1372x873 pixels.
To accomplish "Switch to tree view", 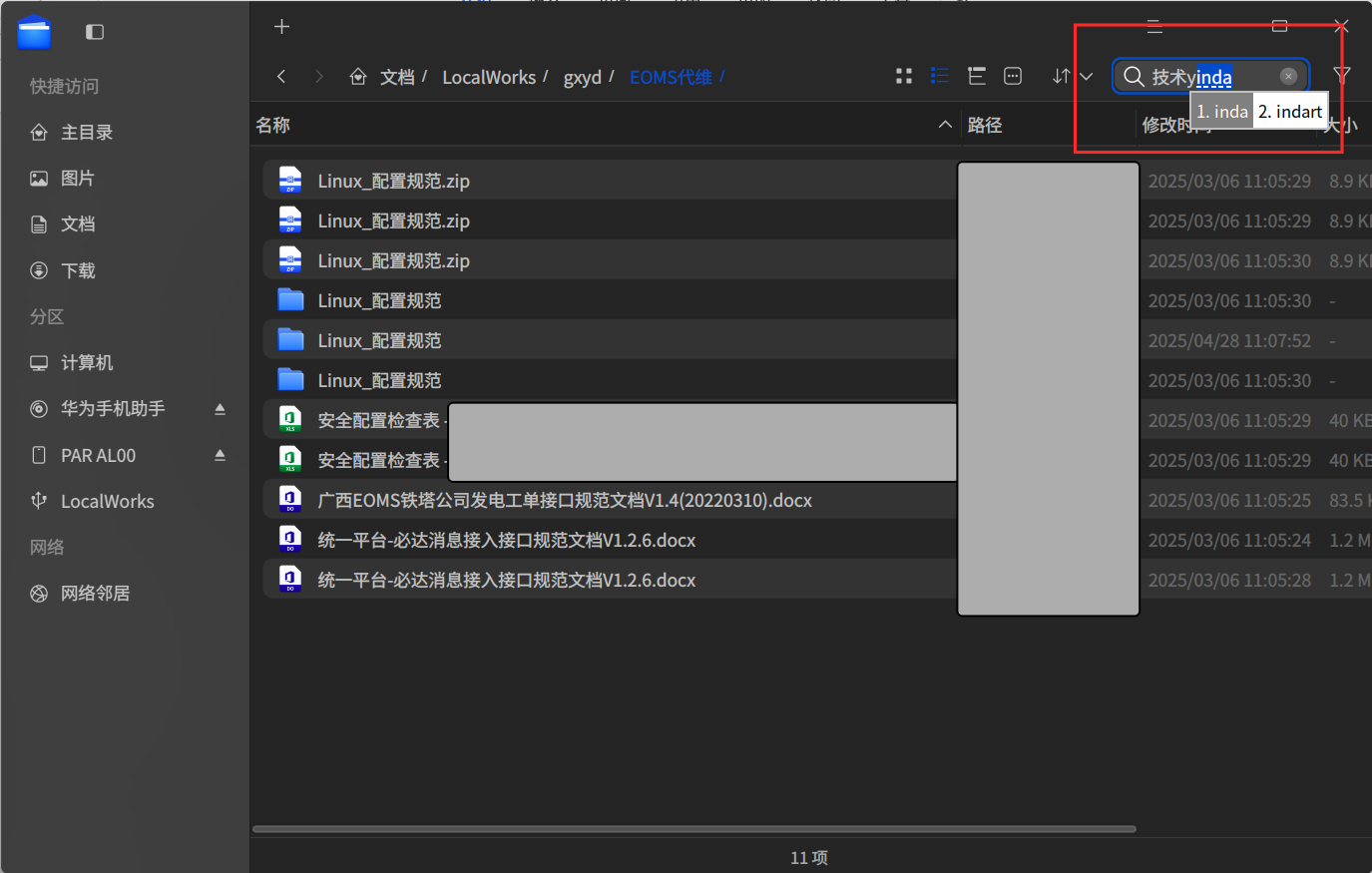I will tap(977, 76).
